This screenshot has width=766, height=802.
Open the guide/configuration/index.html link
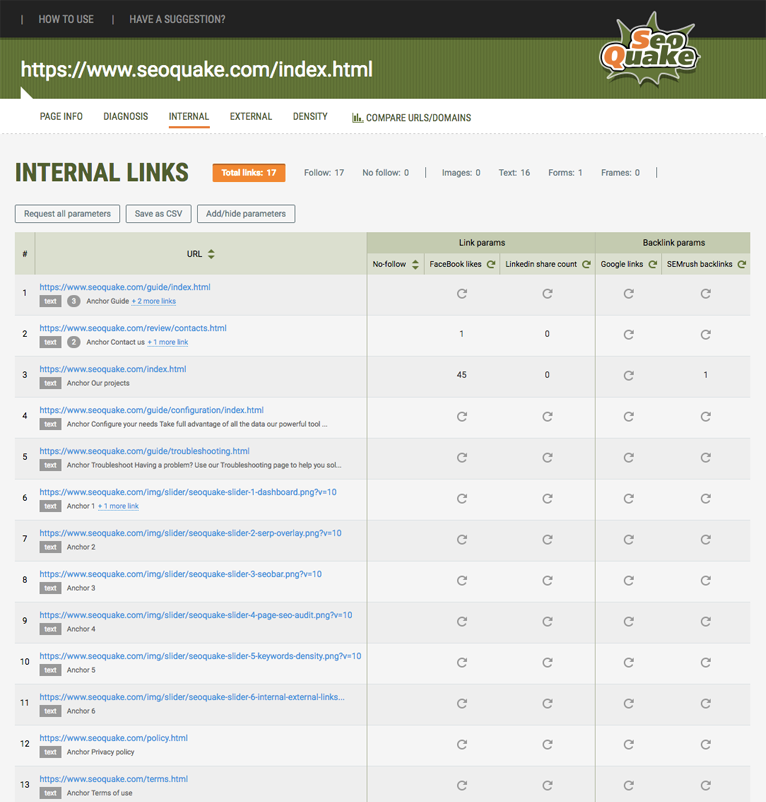pos(151,410)
